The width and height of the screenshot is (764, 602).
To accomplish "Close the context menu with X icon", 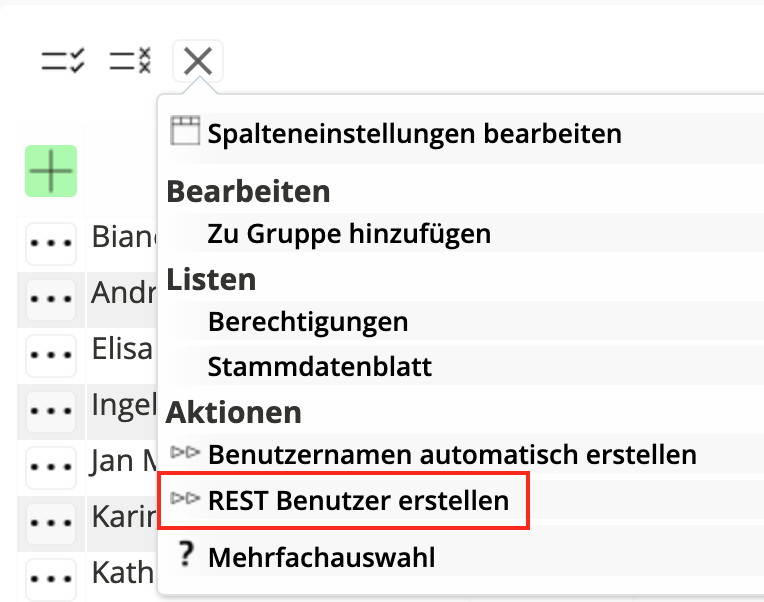I will click(198, 61).
